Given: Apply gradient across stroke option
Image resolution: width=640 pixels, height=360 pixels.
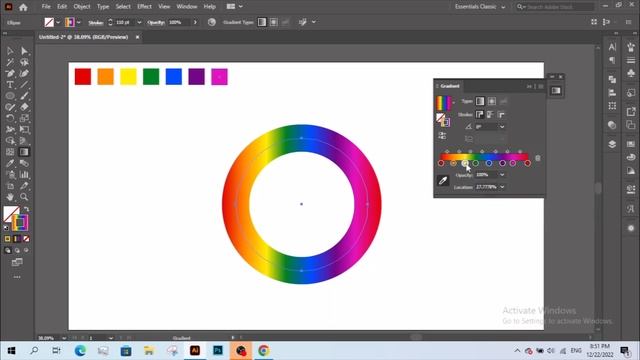Looking at the screenshot, I should click(x=501, y=115).
